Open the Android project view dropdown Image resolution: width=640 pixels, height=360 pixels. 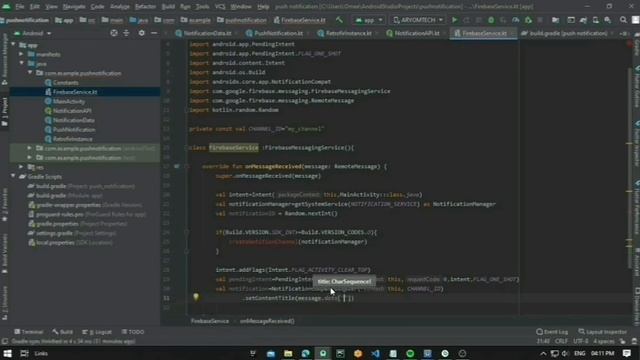pyautogui.click(x=33, y=33)
